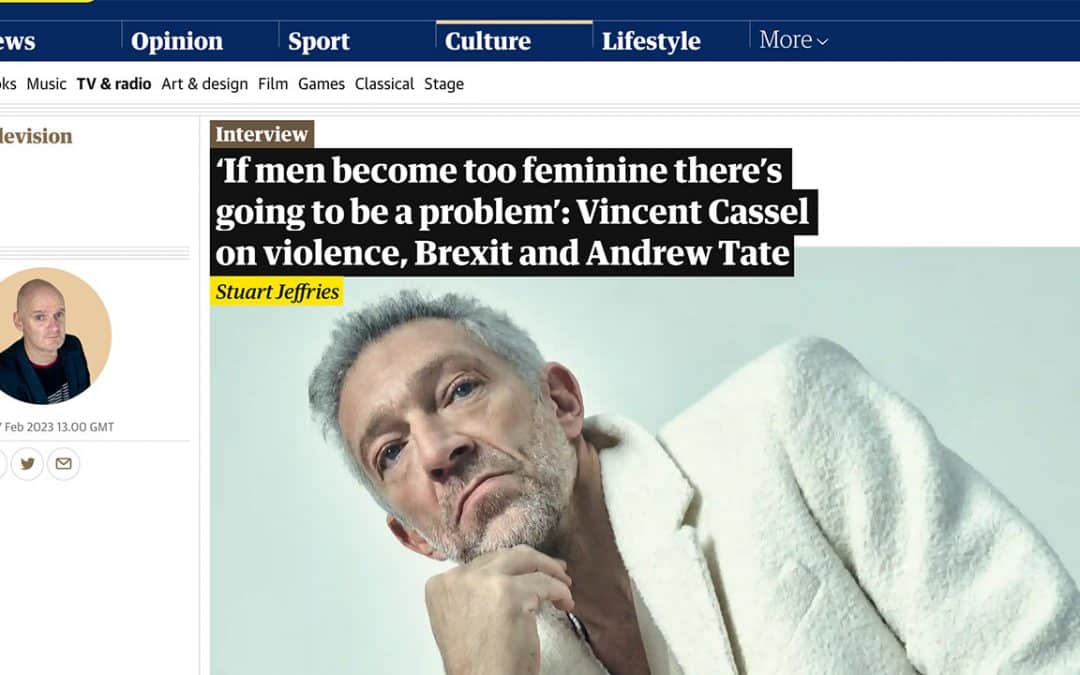Open the Music subsection
The width and height of the screenshot is (1080, 675).
tap(46, 84)
